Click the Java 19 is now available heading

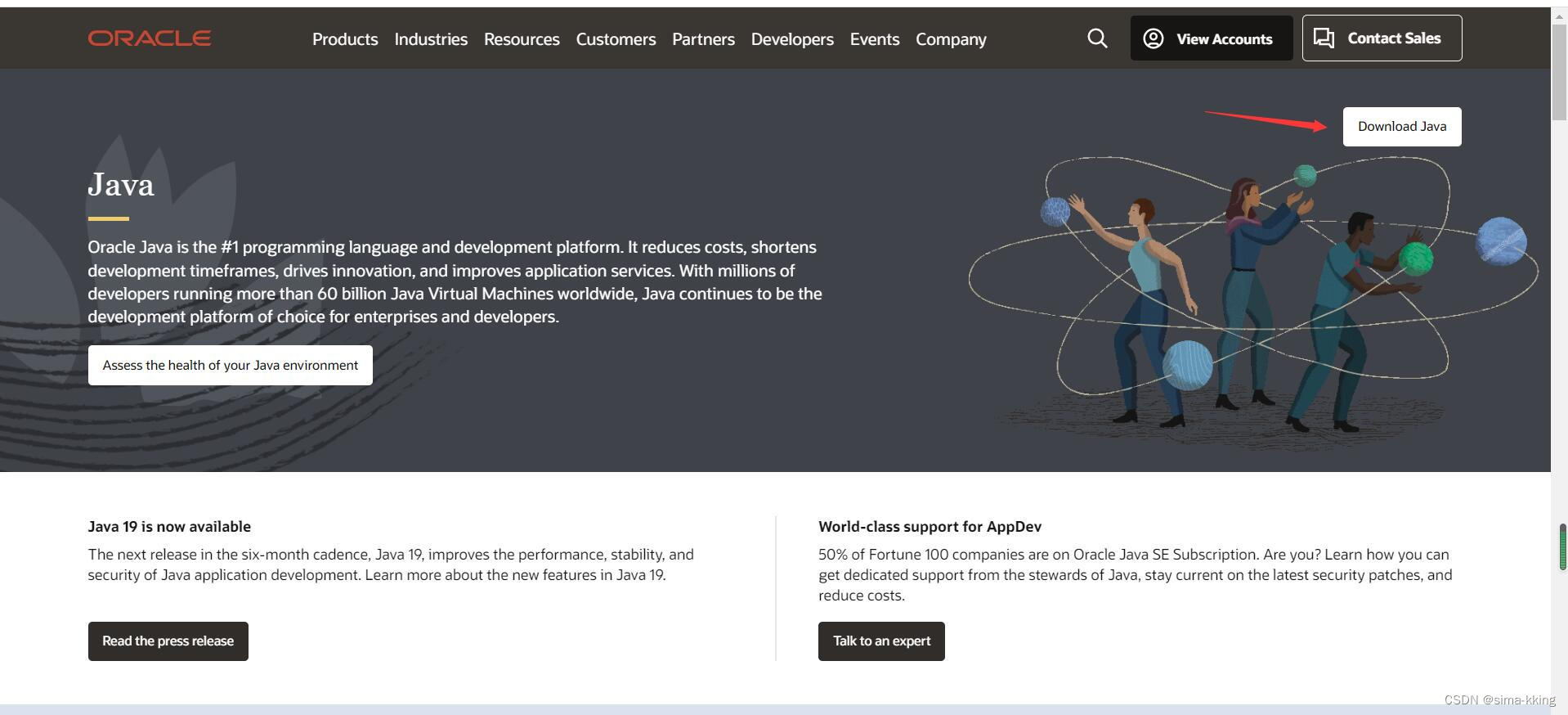point(169,527)
